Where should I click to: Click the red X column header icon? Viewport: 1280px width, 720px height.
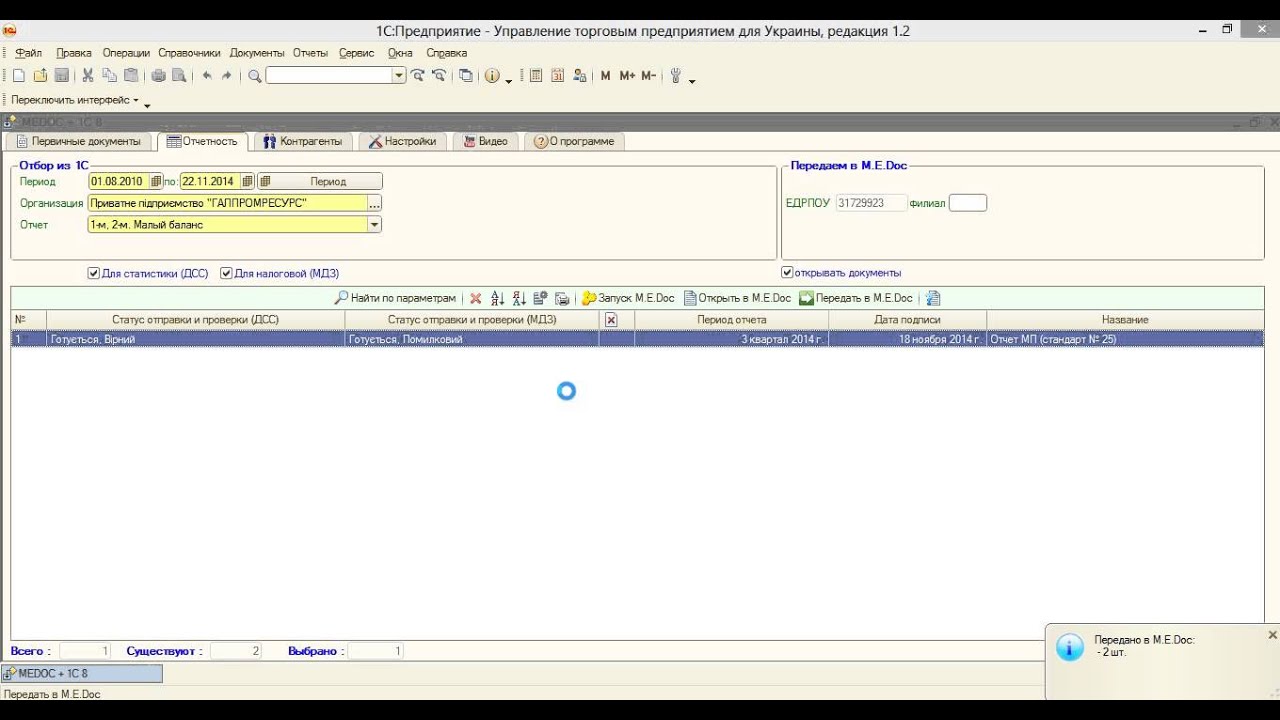point(611,320)
